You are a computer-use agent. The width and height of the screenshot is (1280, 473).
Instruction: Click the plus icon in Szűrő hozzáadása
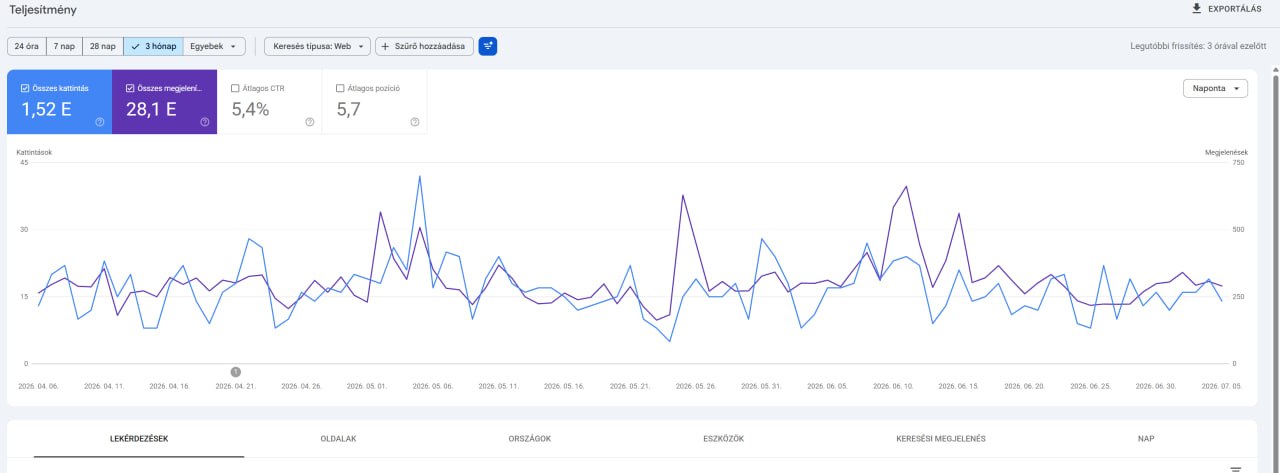pyautogui.click(x=384, y=46)
